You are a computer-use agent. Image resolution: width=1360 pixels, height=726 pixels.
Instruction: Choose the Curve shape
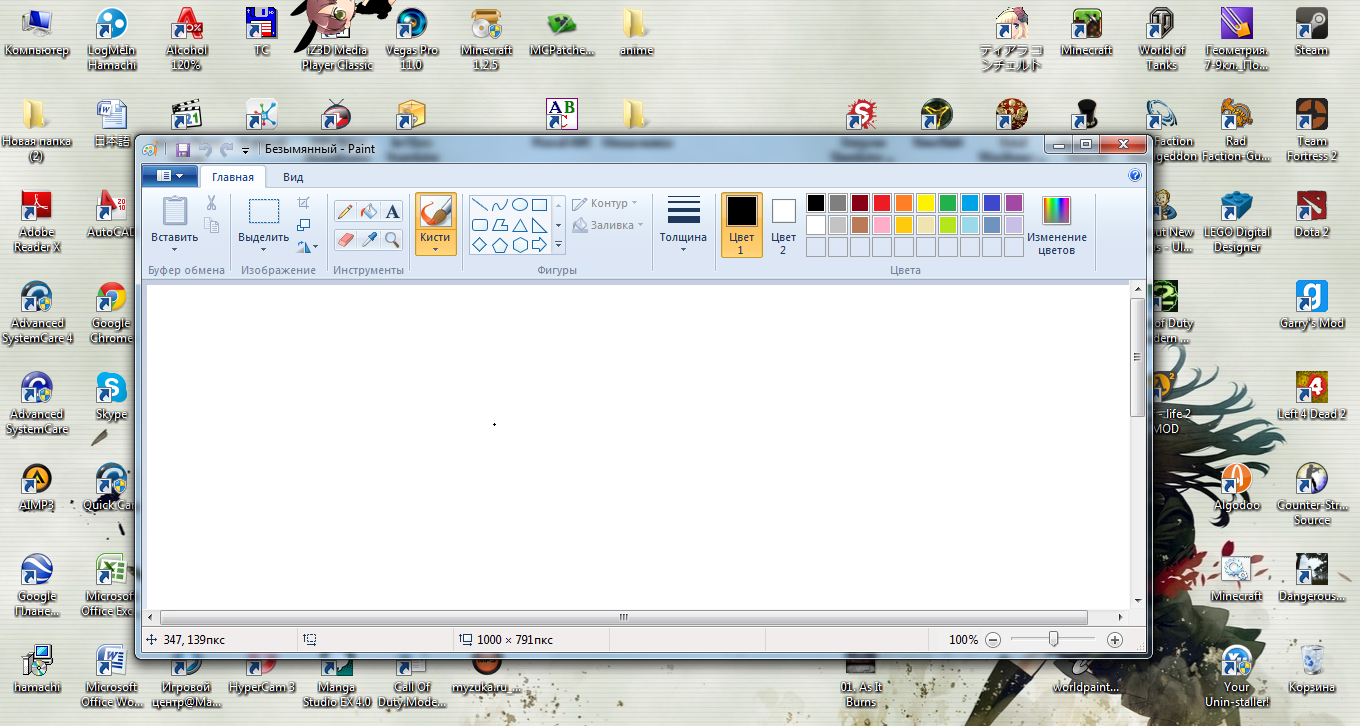click(500, 205)
